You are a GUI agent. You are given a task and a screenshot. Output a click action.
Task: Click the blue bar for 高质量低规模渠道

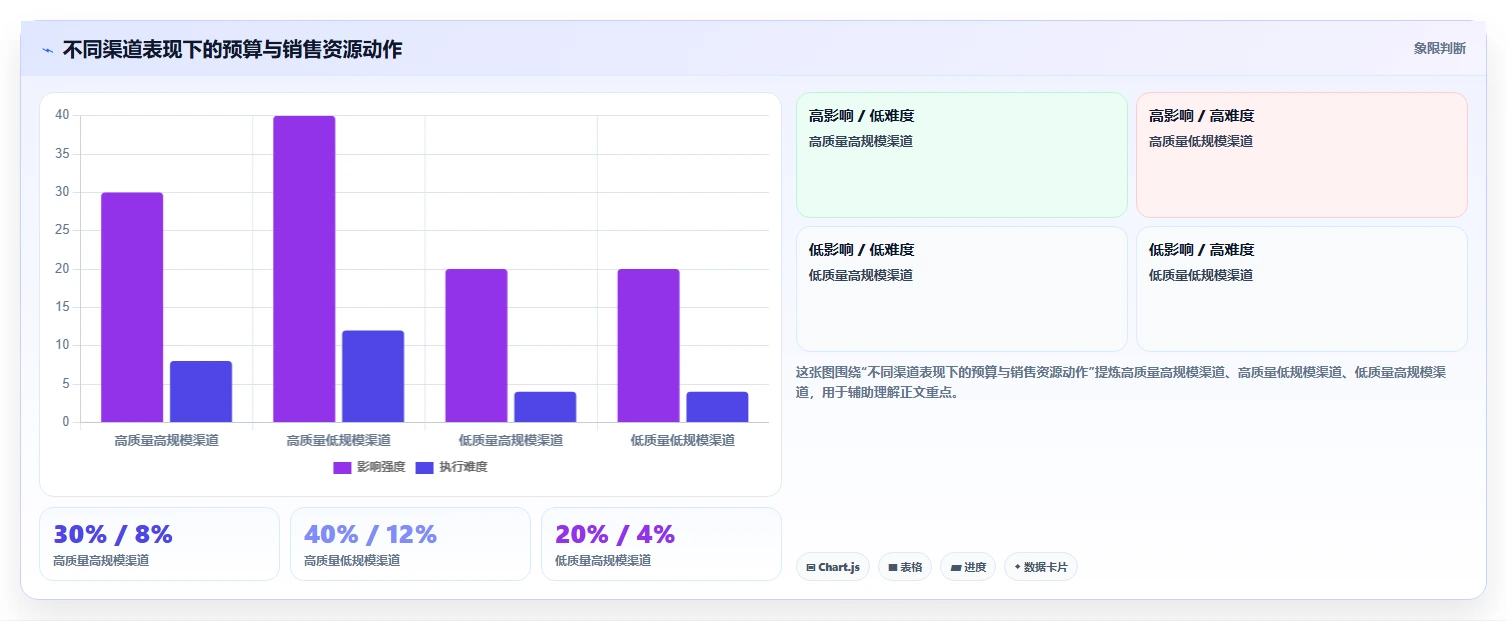click(x=373, y=376)
